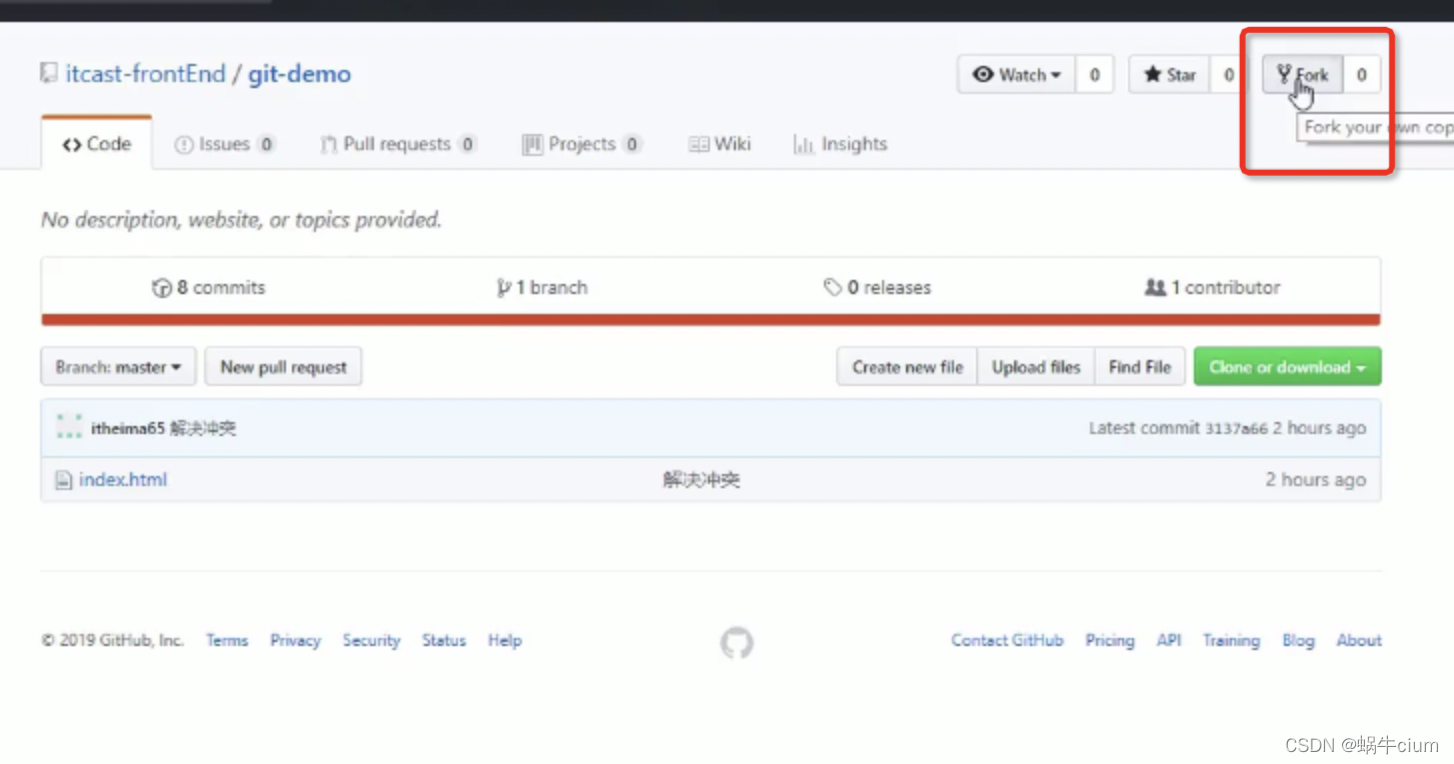Open the About footer link

[x=1359, y=641]
